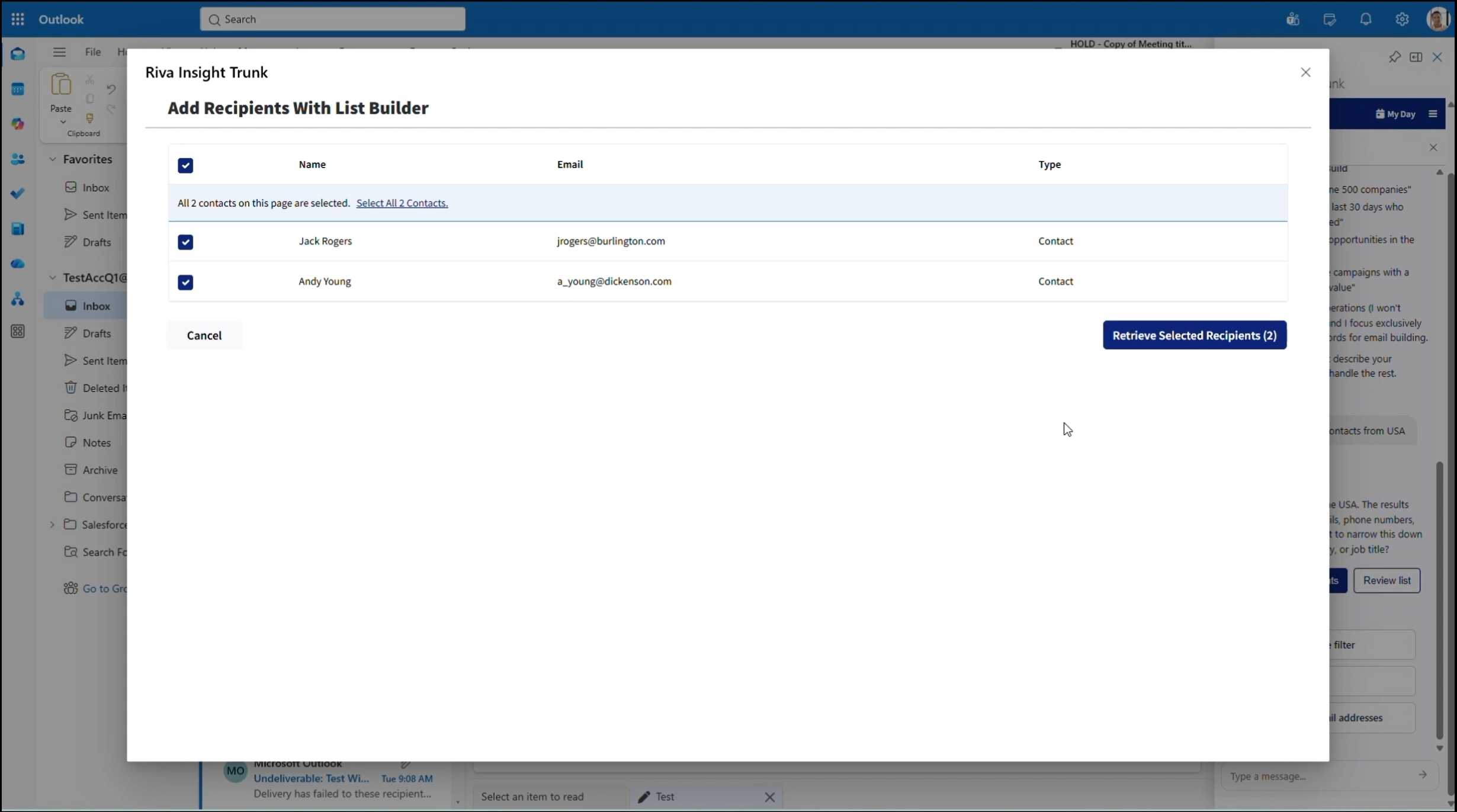The height and width of the screenshot is (812, 1457).
Task: Send the message with arrow icon
Action: [x=1423, y=775]
